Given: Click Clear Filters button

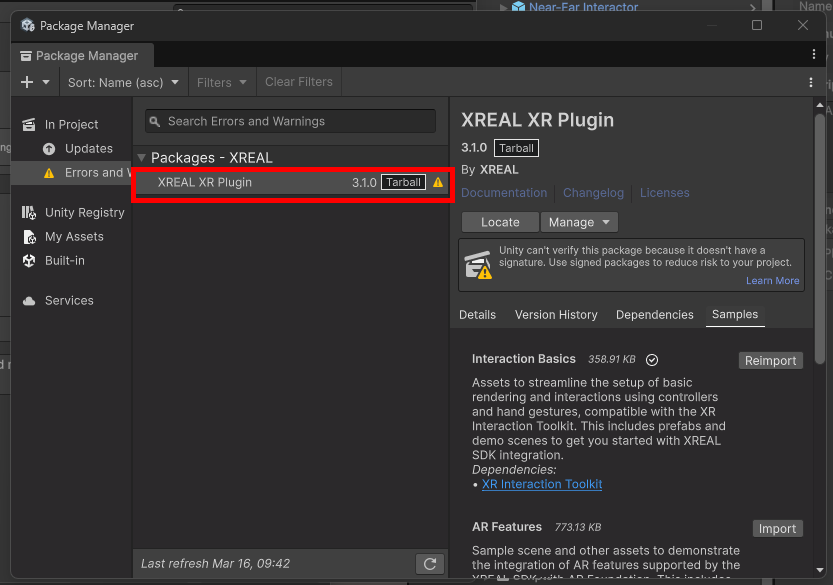Looking at the screenshot, I should [299, 82].
